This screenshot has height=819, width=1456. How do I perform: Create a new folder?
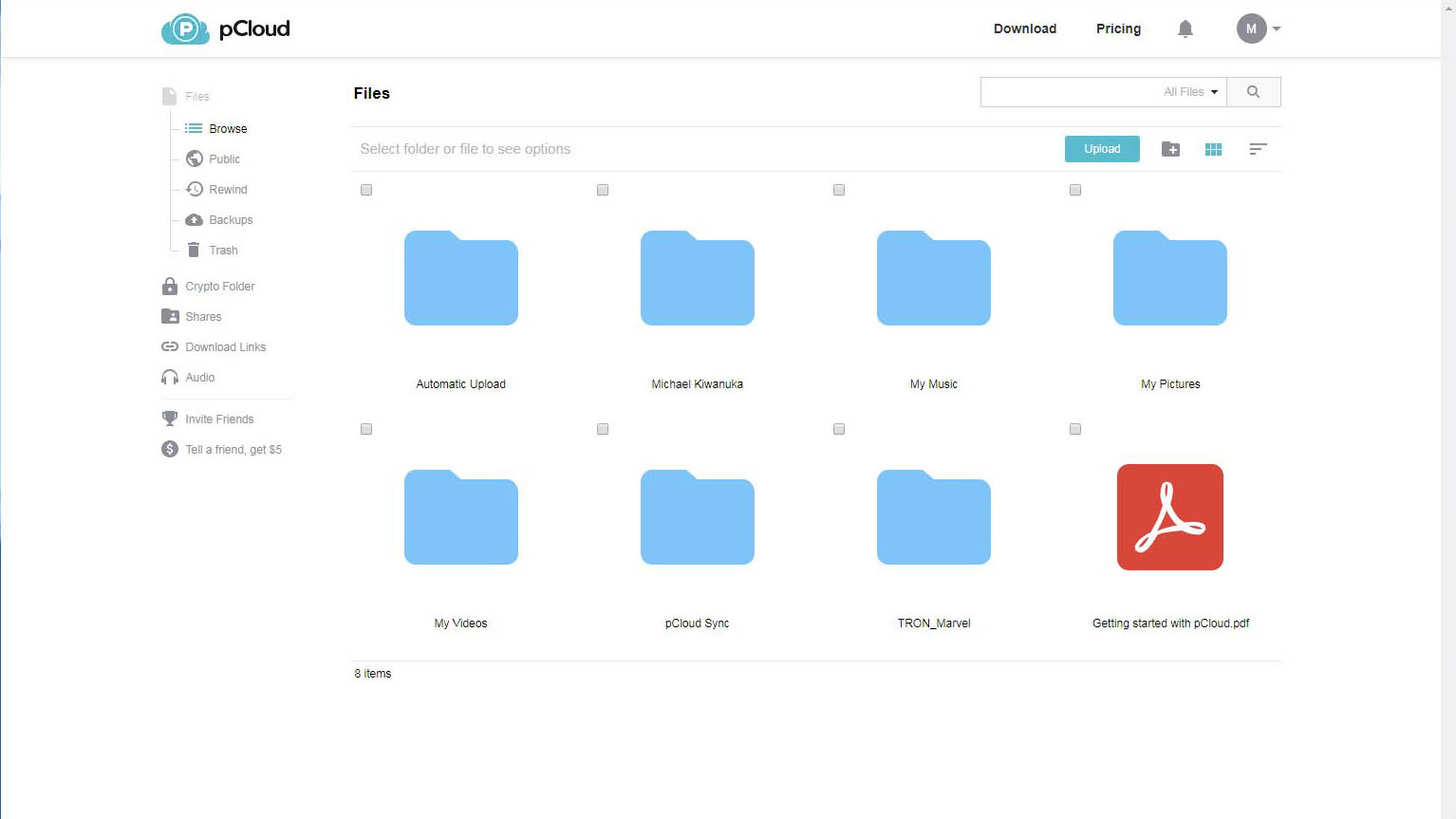pos(1170,149)
